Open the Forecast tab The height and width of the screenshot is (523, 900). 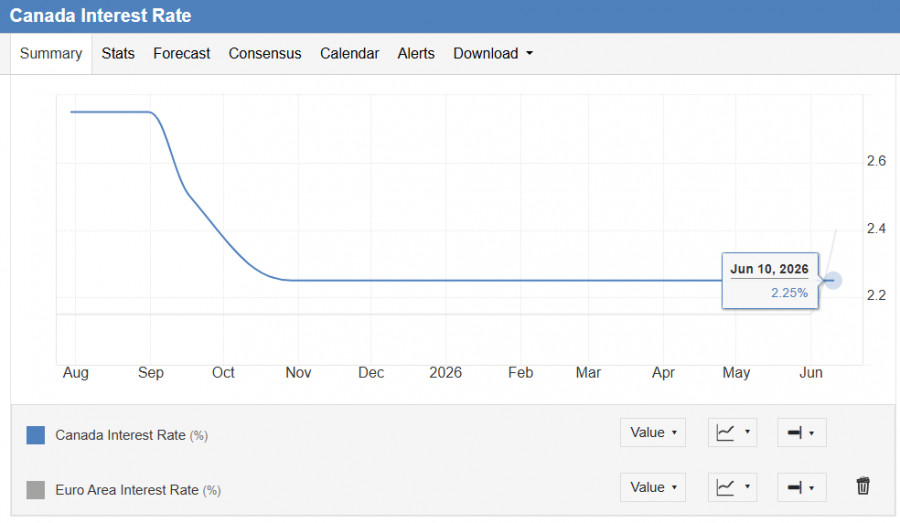181,53
